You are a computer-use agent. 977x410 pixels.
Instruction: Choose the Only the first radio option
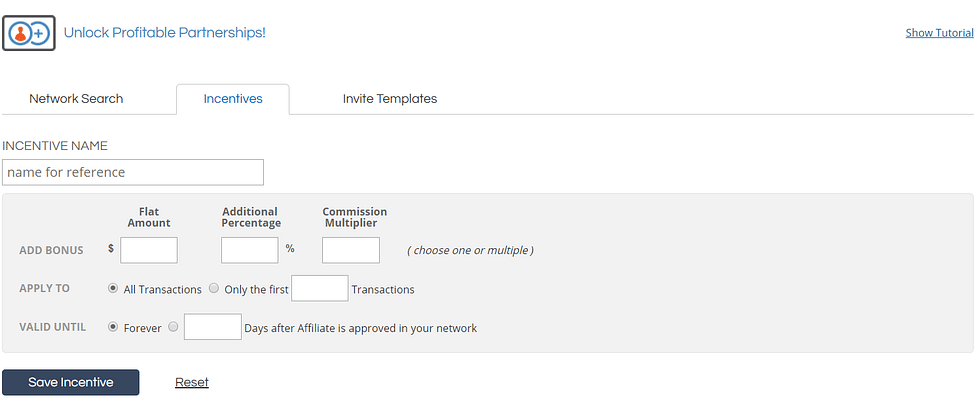tap(214, 289)
